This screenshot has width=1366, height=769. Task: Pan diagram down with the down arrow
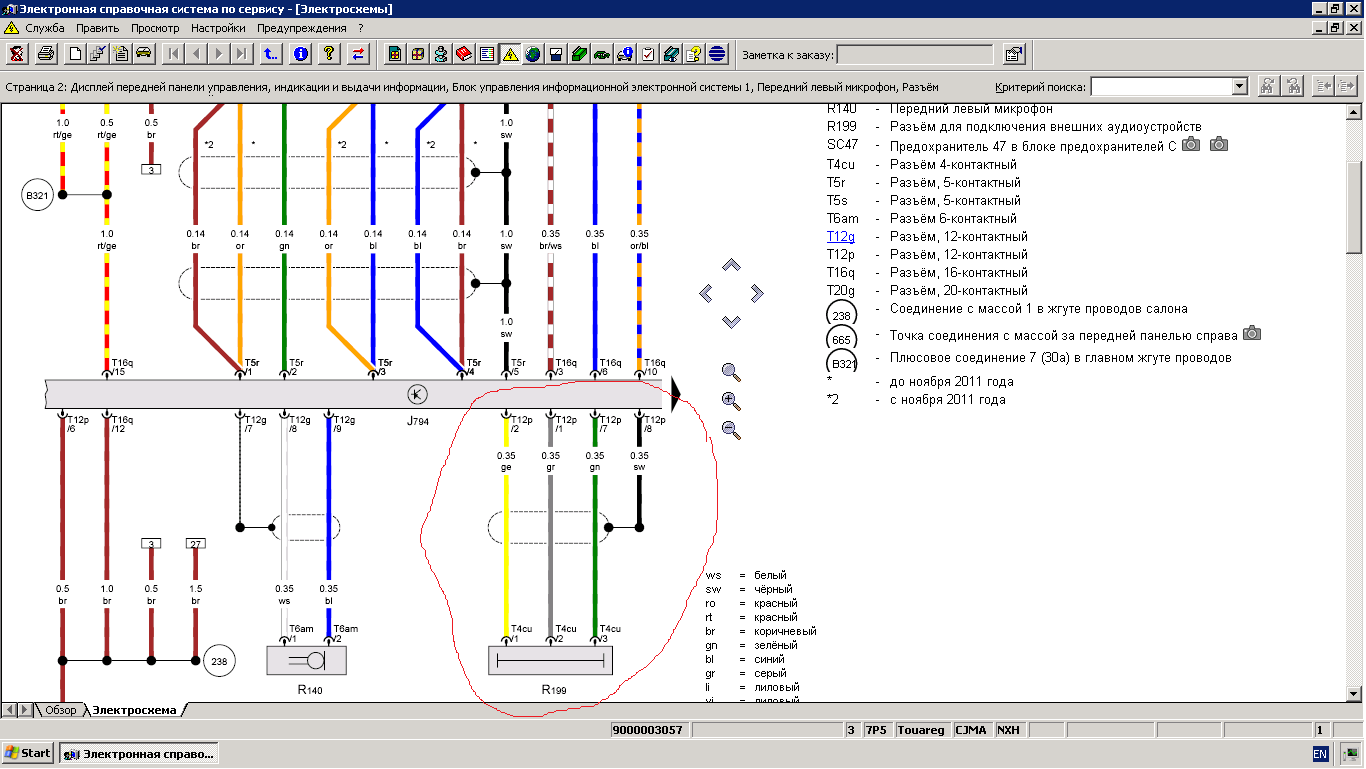pyautogui.click(x=731, y=321)
